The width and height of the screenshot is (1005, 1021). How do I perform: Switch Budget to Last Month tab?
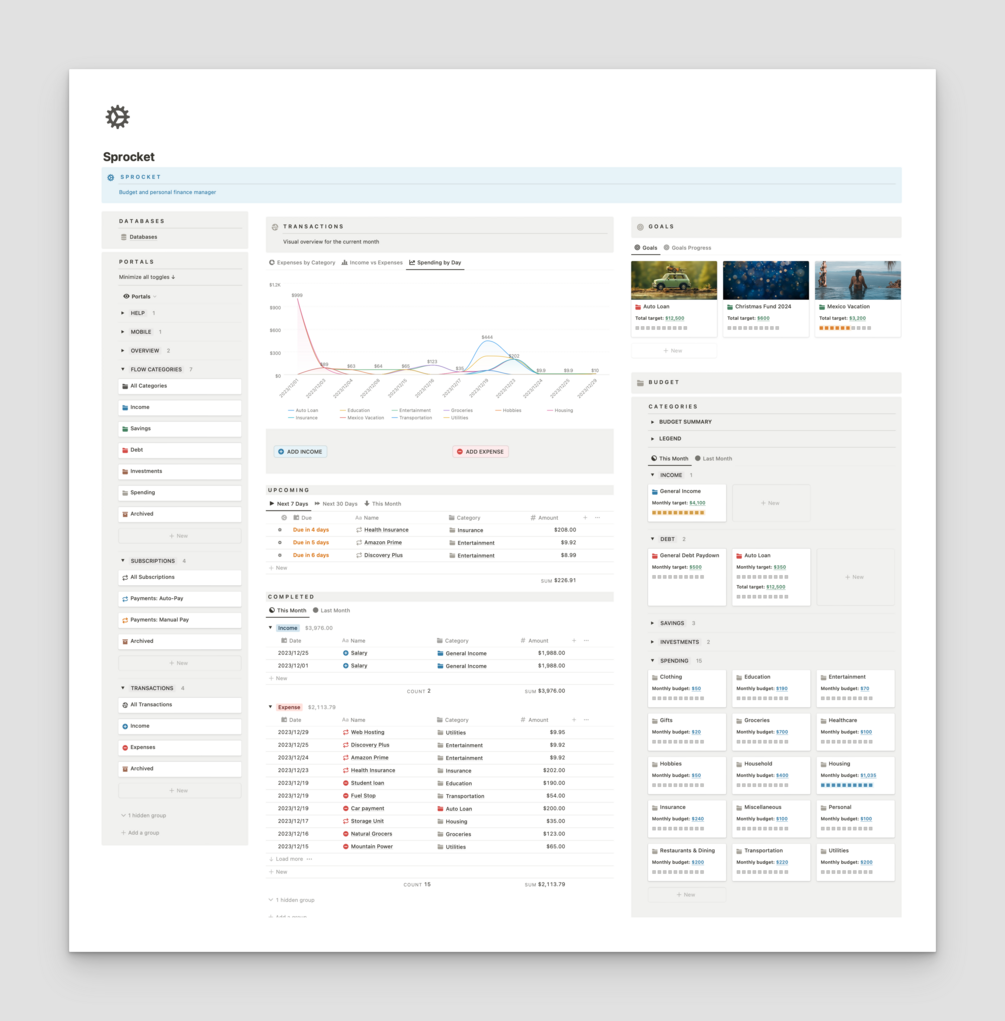click(713, 458)
